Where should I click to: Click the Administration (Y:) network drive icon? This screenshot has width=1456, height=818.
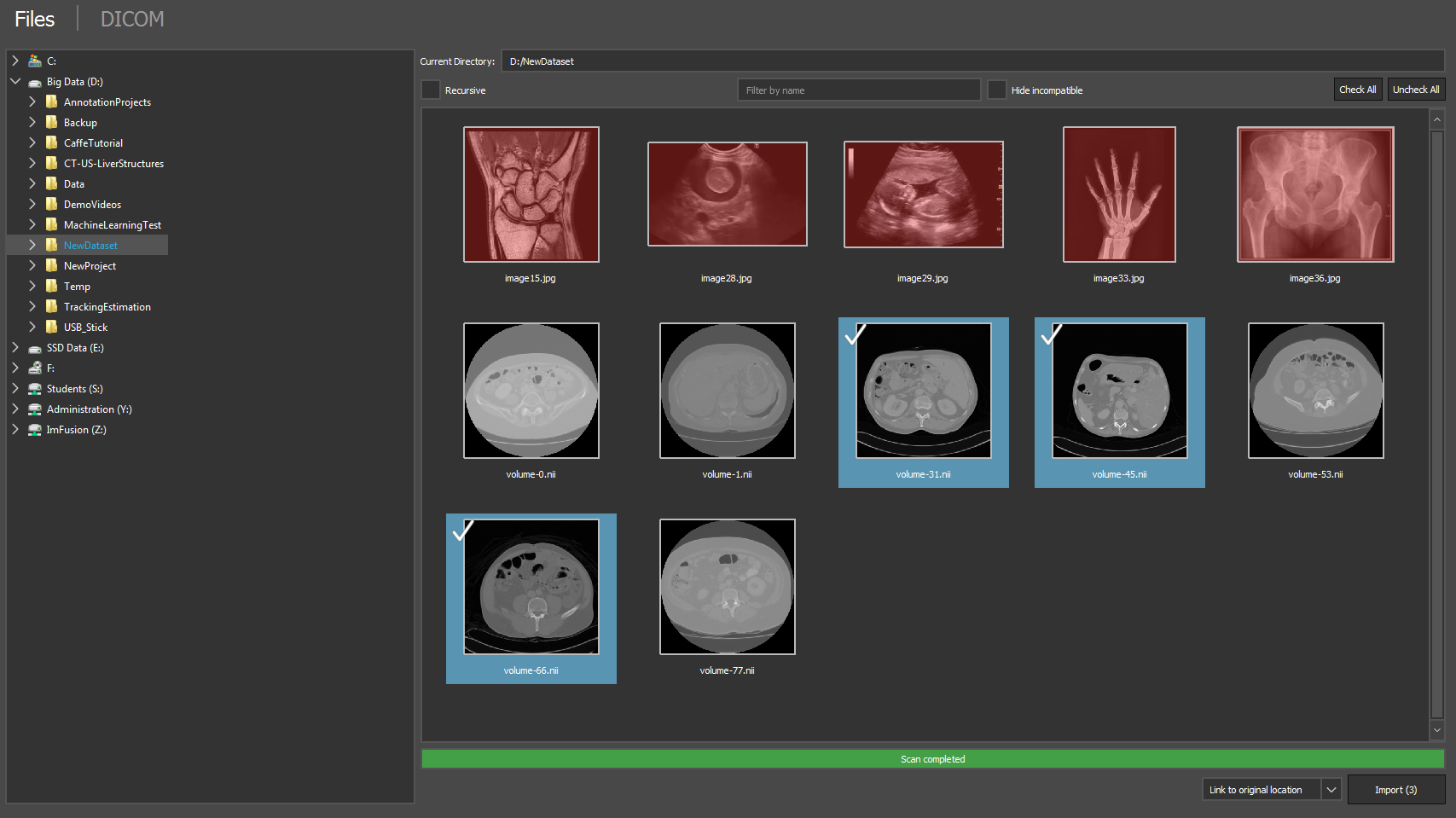(x=35, y=409)
